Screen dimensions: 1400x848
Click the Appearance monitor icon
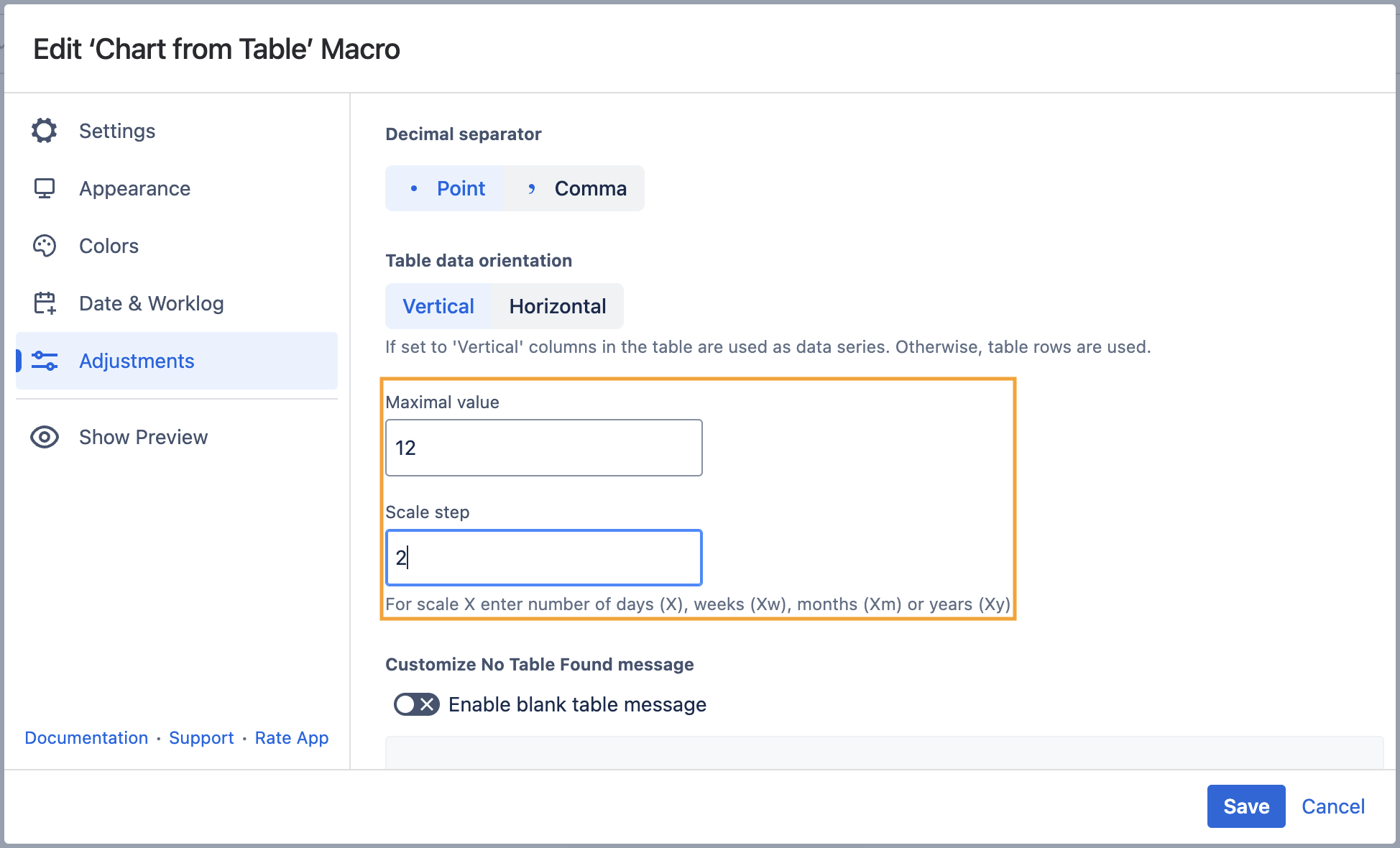click(x=45, y=188)
